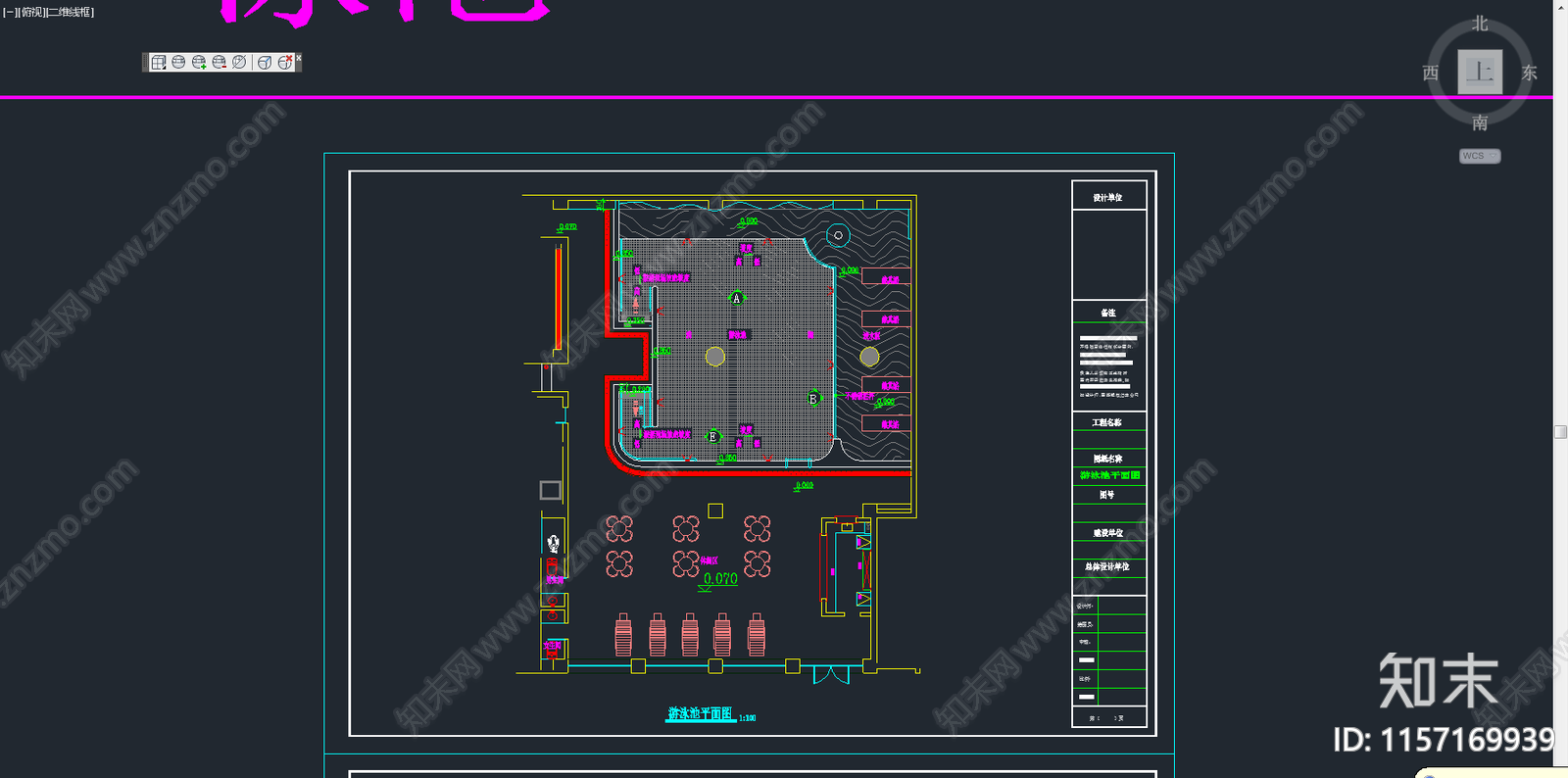Click 北 on the ViewCube compass
The height and width of the screenshot is (778, 1568).
[1480, 24]
